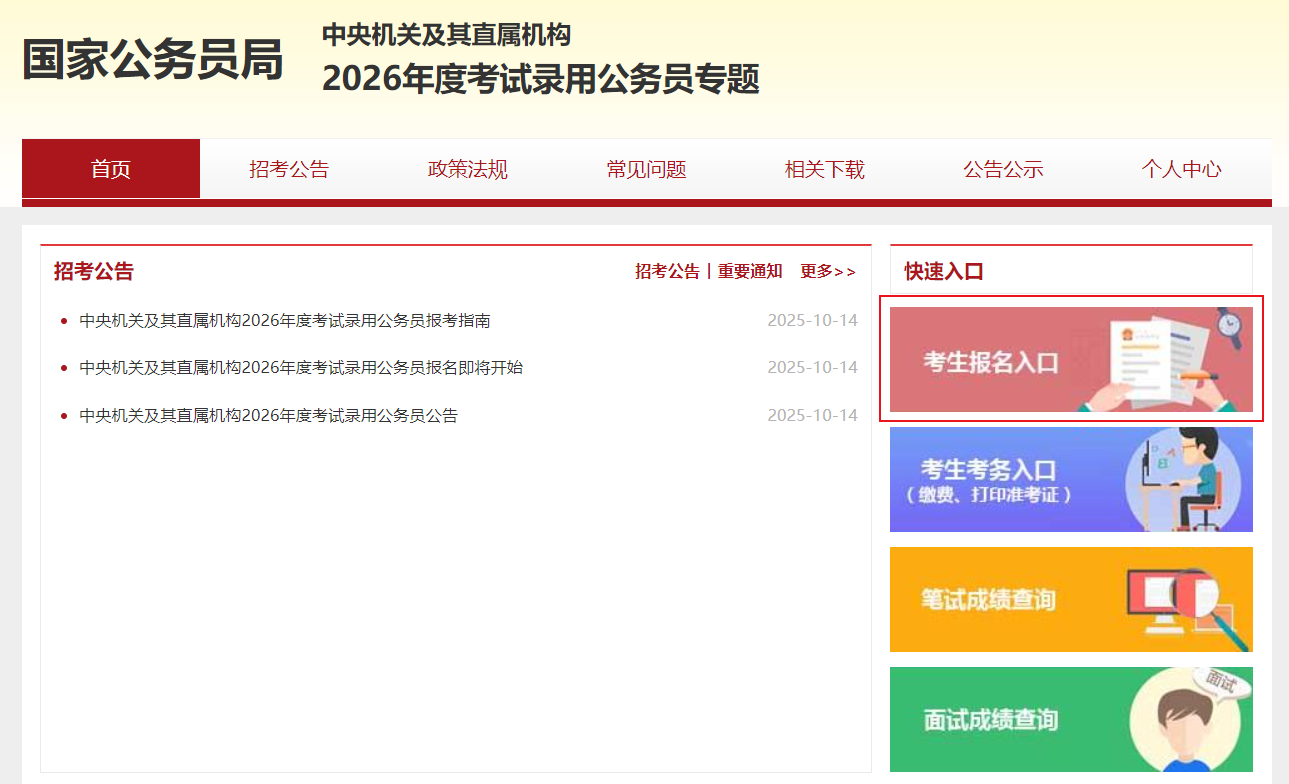Expand announcements with 更多>> link
The image size is (1289, 784).
pos(828,271)
